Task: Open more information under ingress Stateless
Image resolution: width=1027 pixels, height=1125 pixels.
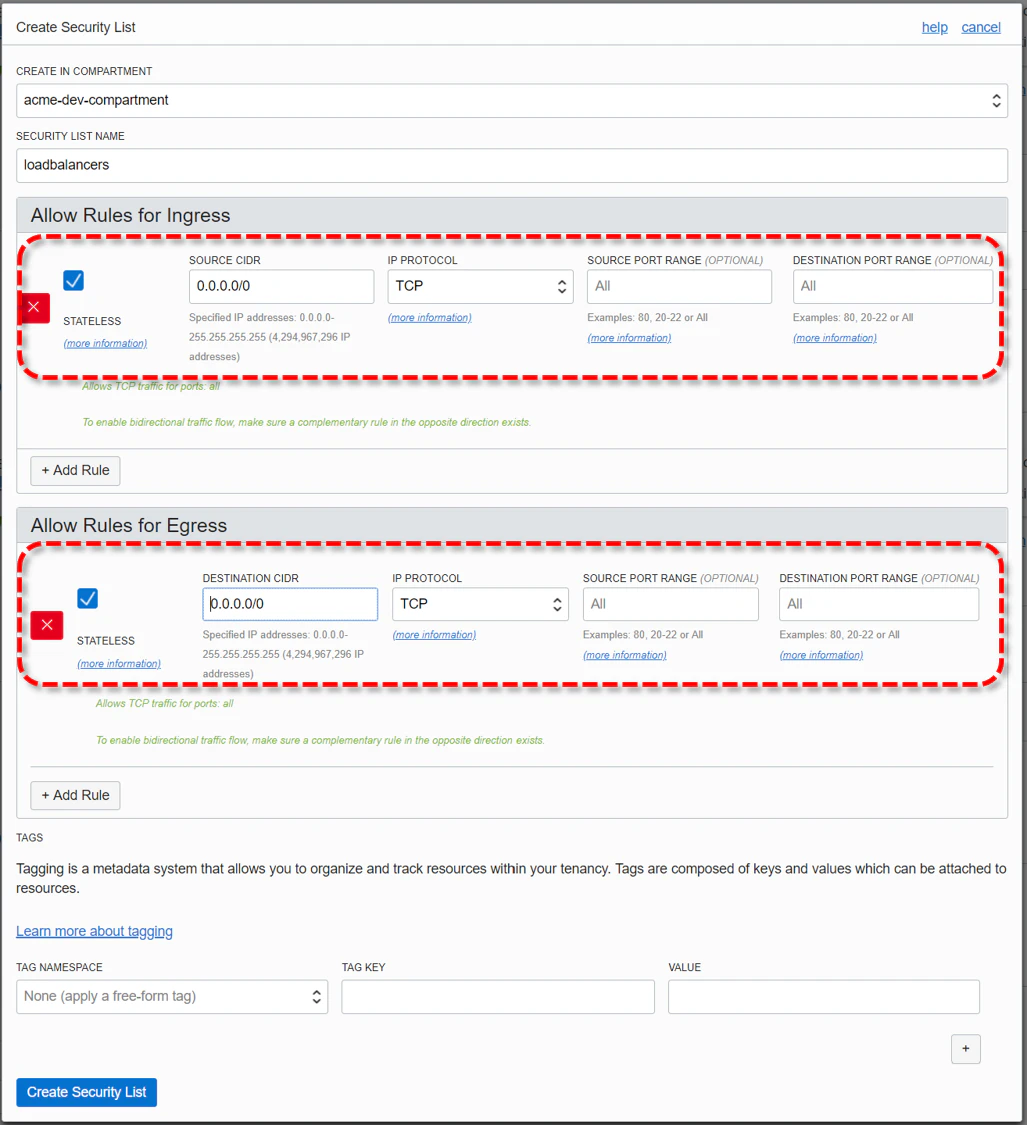Action: (x=105, y=344)
